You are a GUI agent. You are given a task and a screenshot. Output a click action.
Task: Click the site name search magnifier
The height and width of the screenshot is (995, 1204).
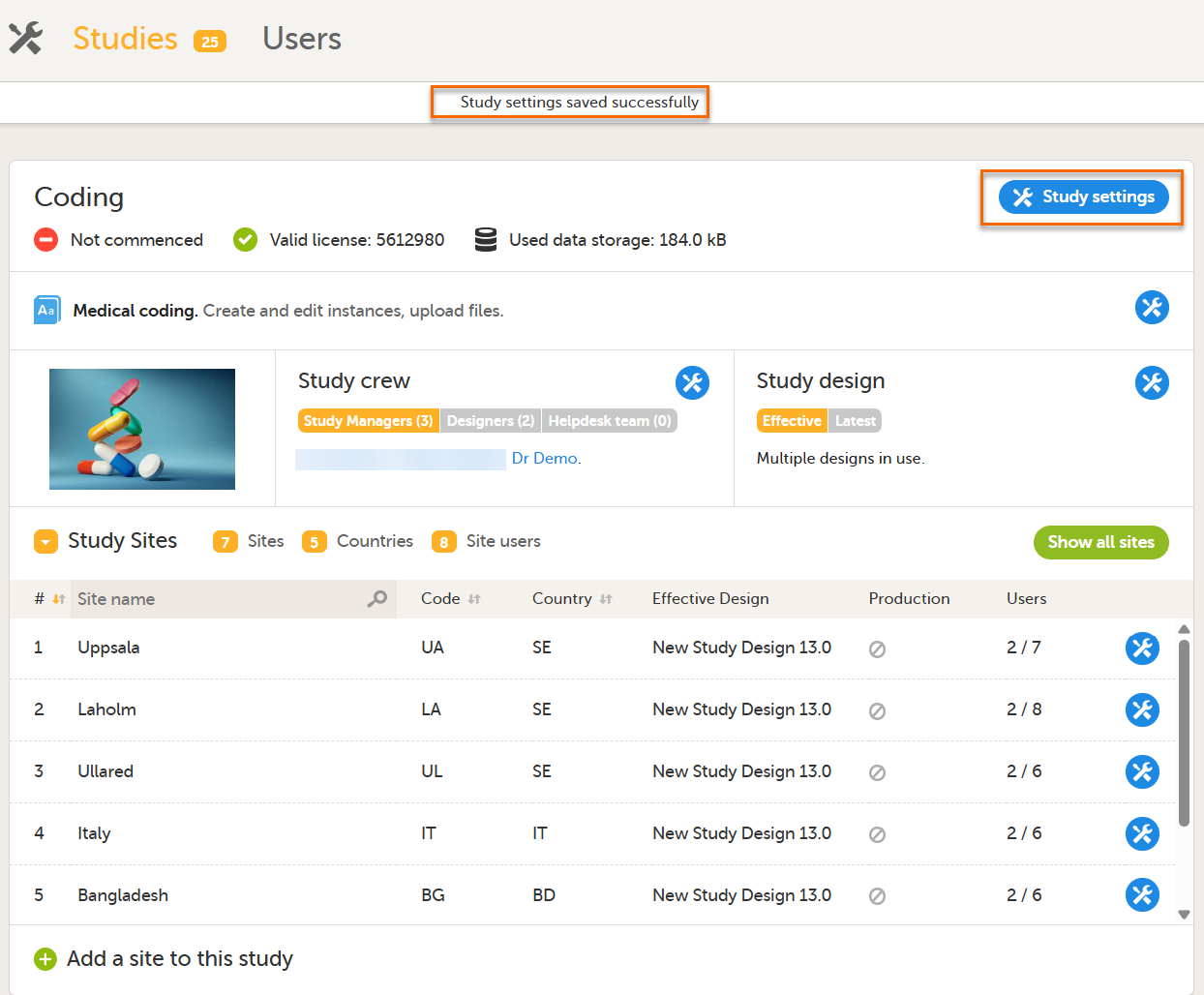pos(376,599)
